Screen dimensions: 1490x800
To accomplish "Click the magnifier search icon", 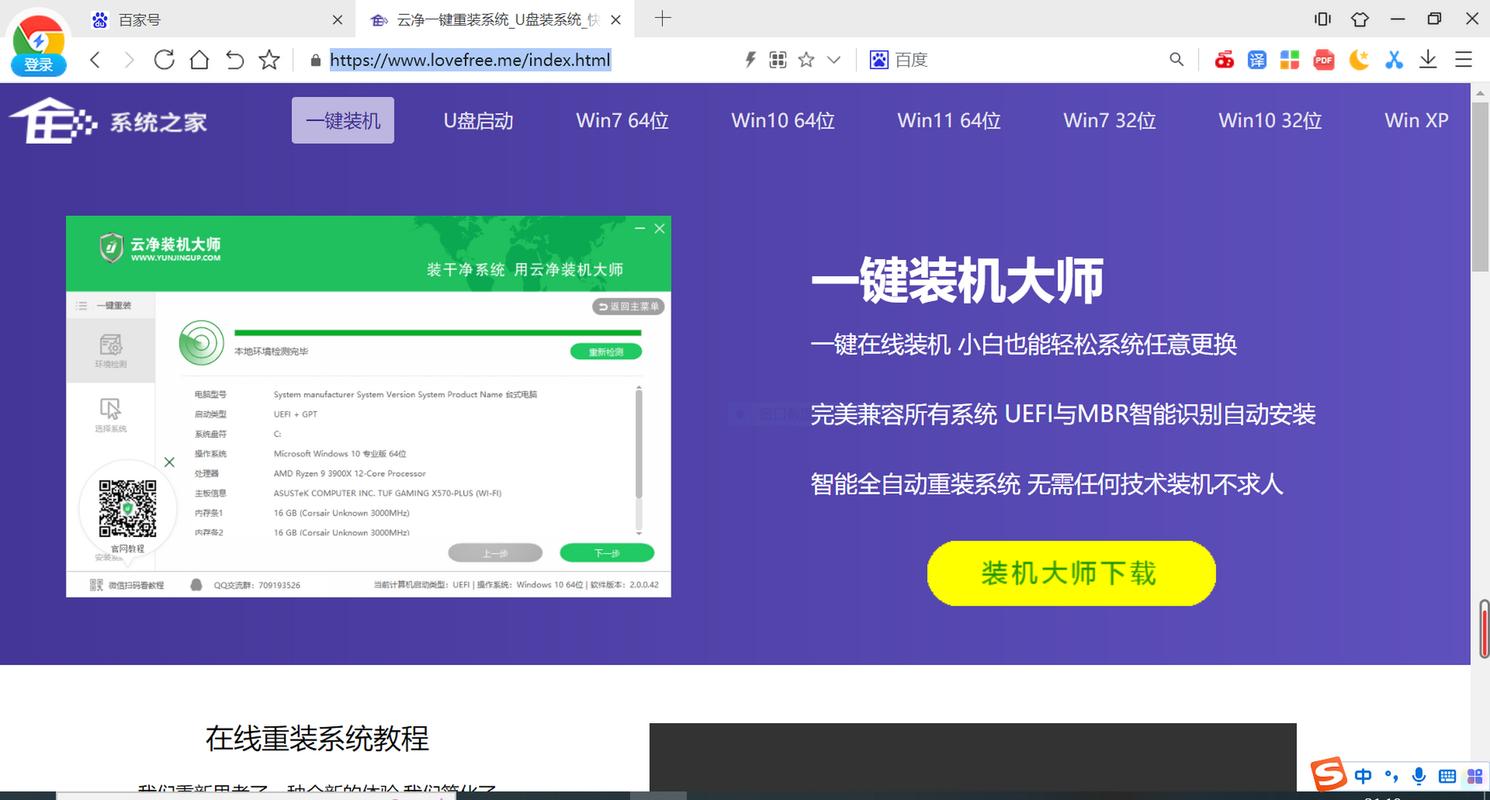I will (x=1177, y=60).
